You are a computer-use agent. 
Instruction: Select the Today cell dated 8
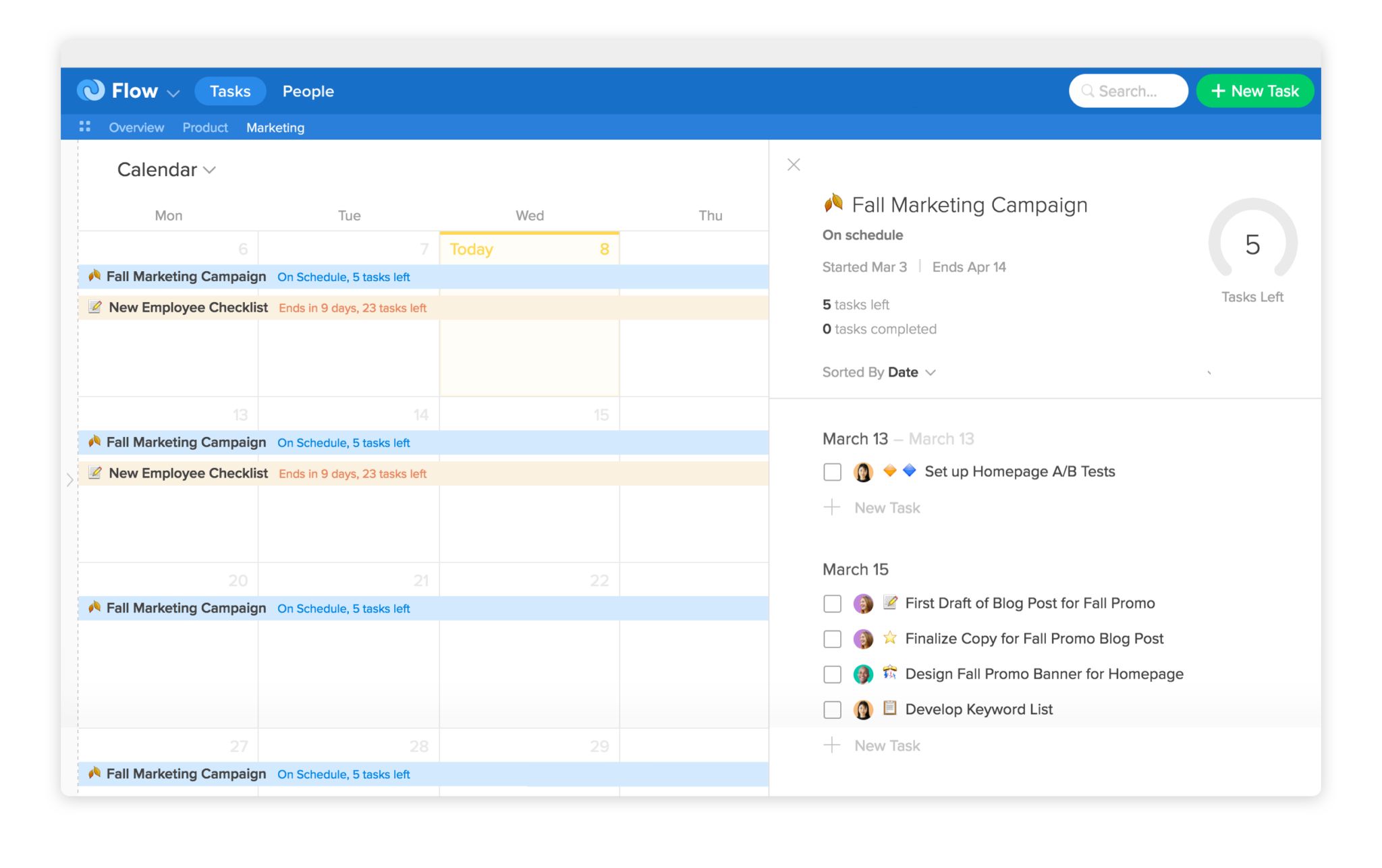(530, 314)
